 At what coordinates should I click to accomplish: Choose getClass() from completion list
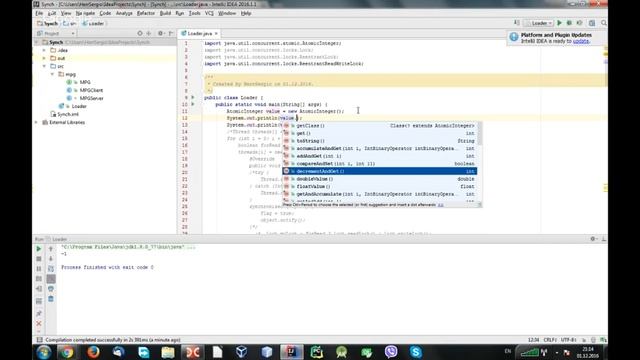pyautogui.click(x=380, y=126)
